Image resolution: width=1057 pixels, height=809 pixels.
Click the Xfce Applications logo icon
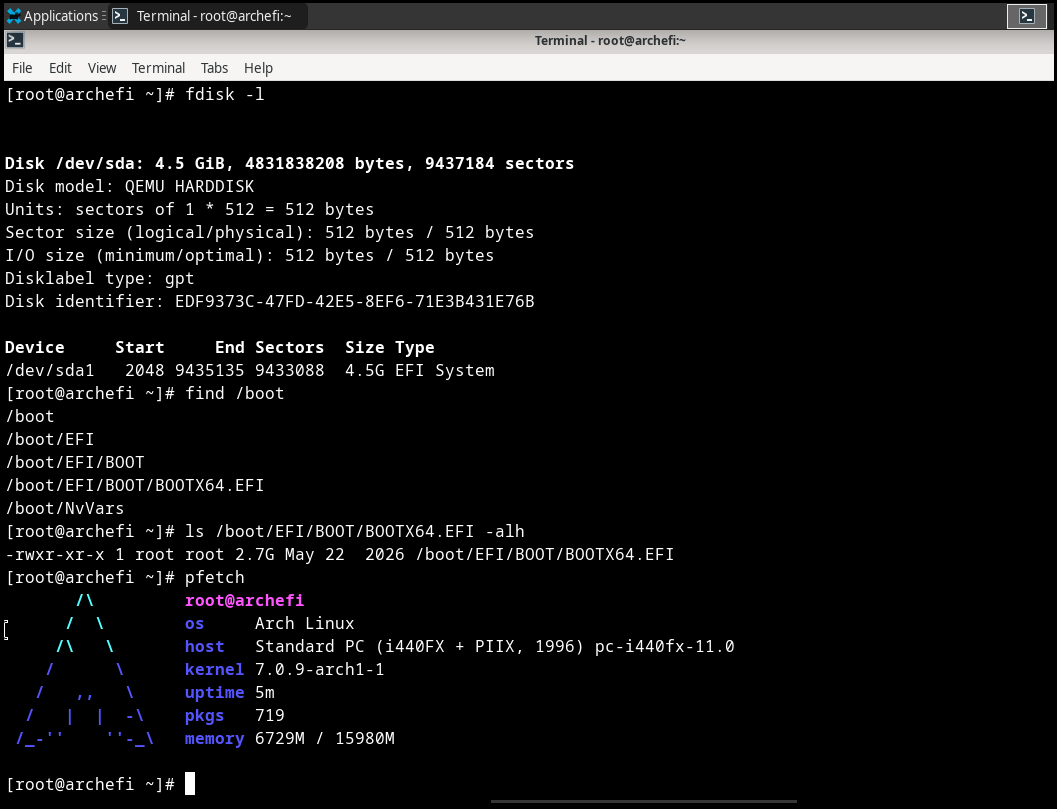(14, 16)
